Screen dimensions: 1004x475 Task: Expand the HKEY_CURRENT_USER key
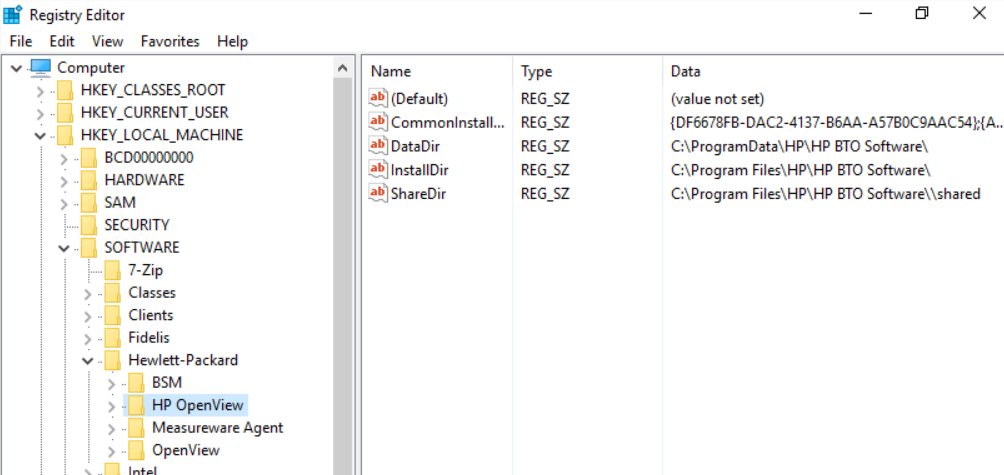click(40, 113)
